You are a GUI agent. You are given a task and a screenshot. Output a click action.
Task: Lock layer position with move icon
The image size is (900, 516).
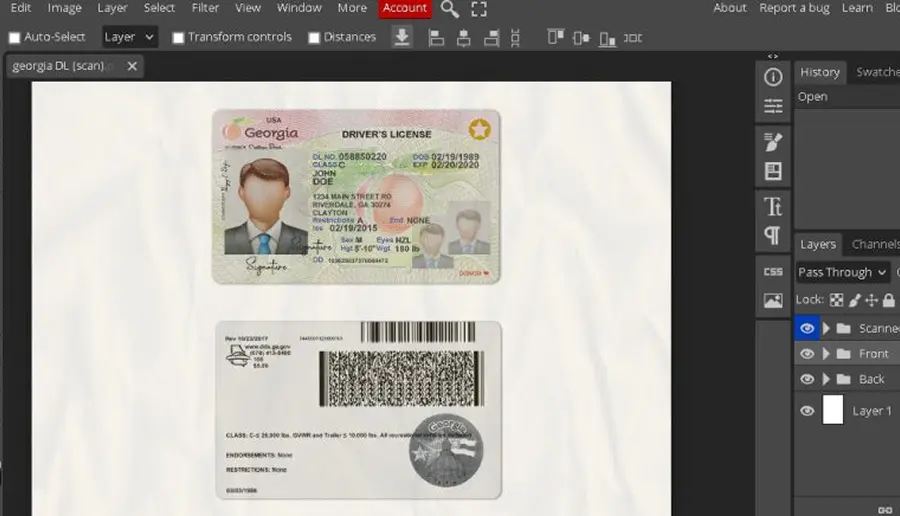871,300
